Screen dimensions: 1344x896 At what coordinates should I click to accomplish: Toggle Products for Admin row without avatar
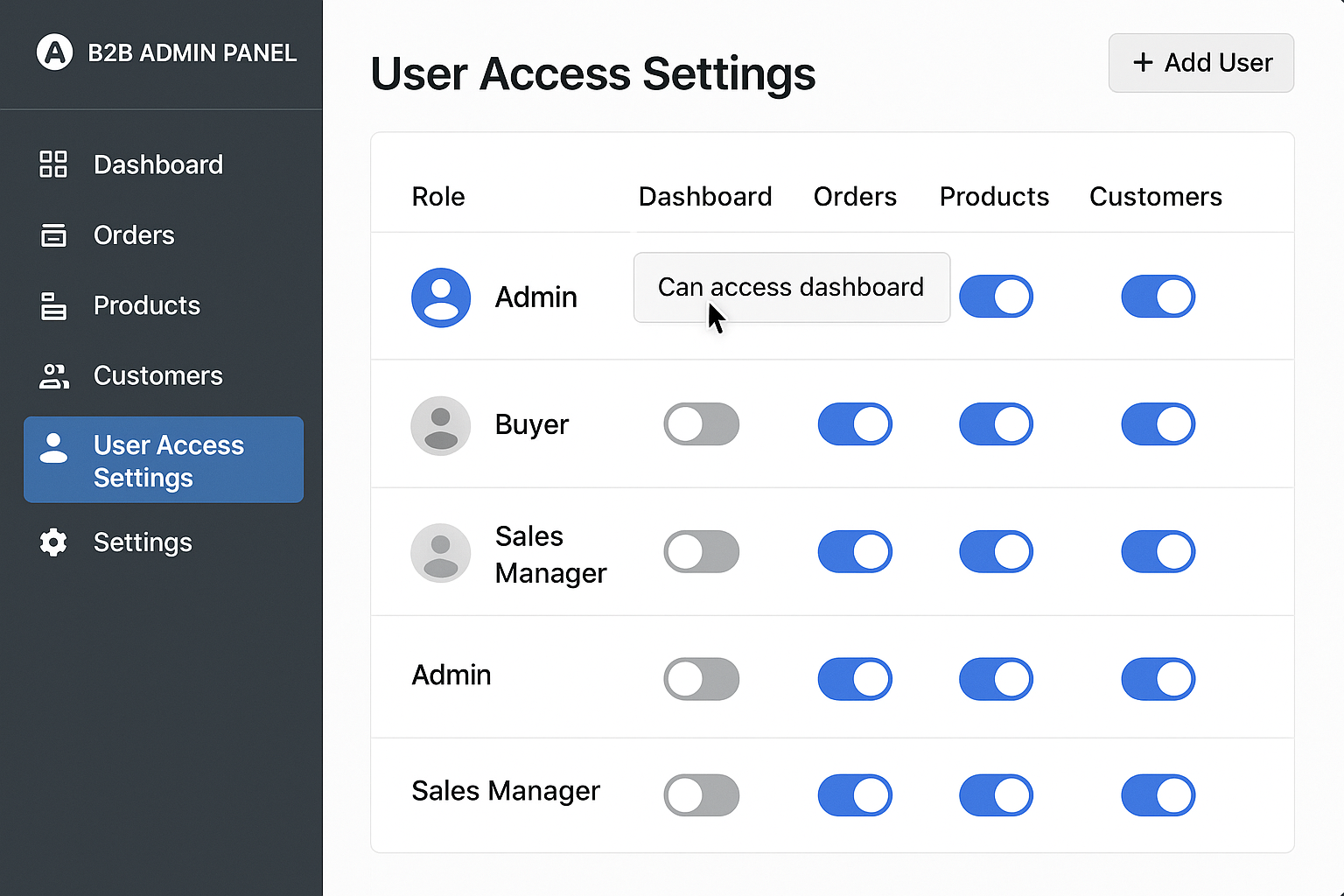click(x=996, y=680)
